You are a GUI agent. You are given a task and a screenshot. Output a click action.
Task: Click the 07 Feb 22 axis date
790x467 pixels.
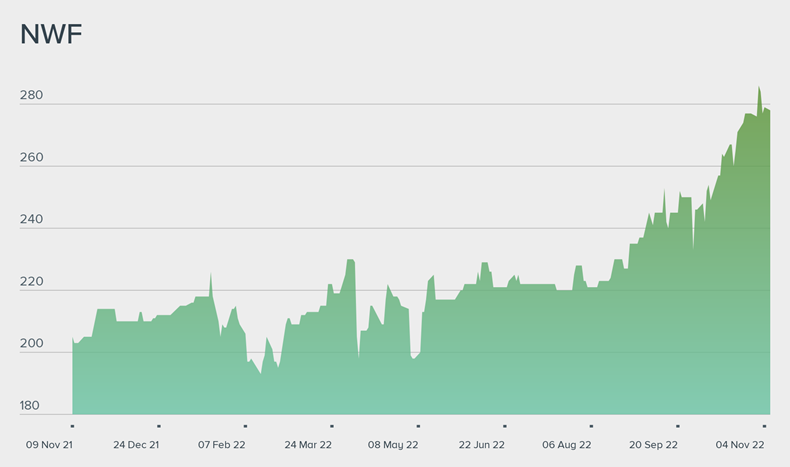pos(222,444)
